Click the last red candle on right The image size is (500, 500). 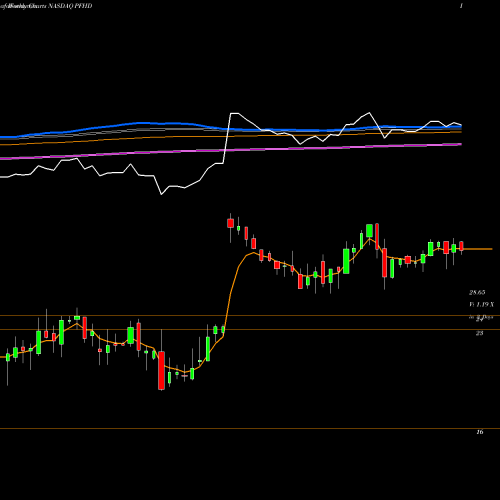pyautogui.click(x=461, y=246)
